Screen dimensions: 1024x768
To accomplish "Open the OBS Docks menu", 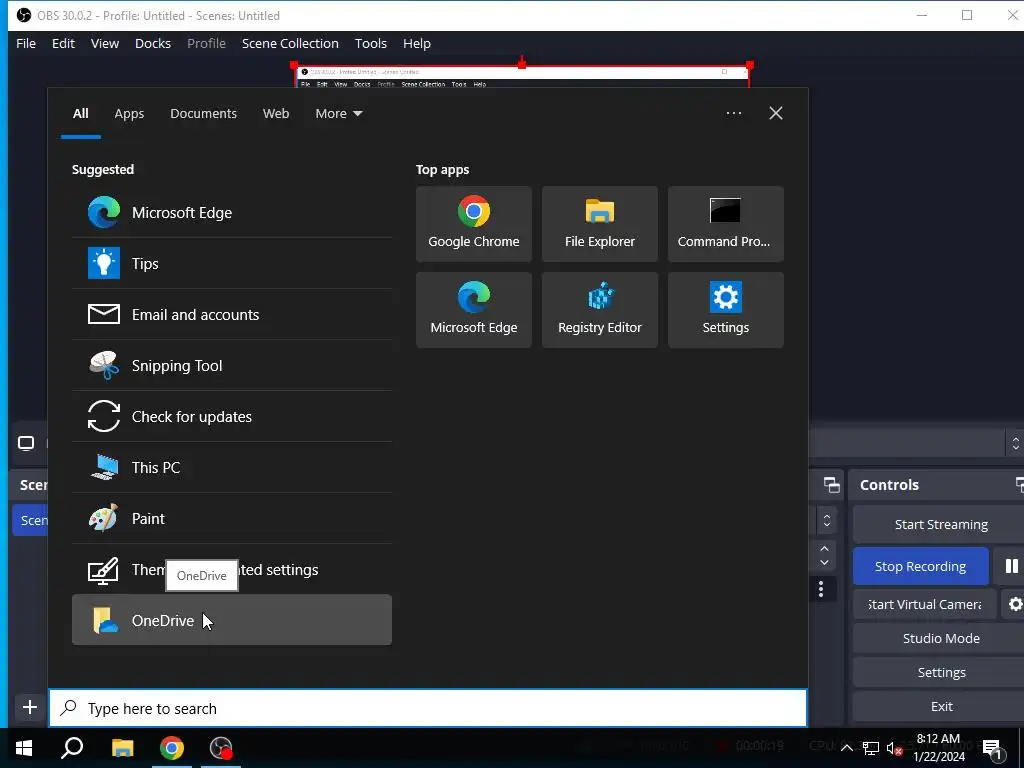I will pyautogui.click(x=153, y=43).
